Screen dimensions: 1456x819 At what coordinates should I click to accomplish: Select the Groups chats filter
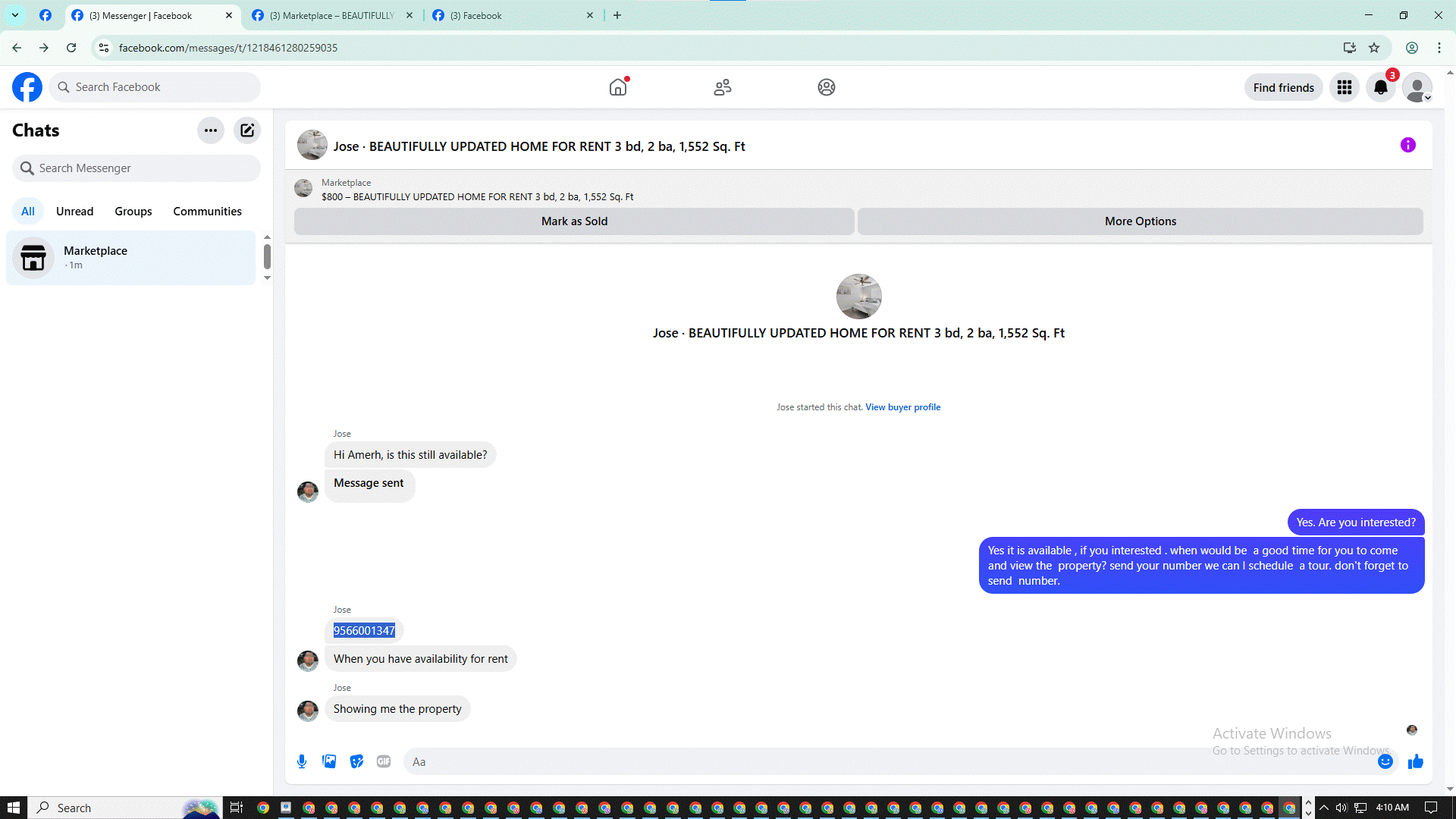(x=133, y=212)
